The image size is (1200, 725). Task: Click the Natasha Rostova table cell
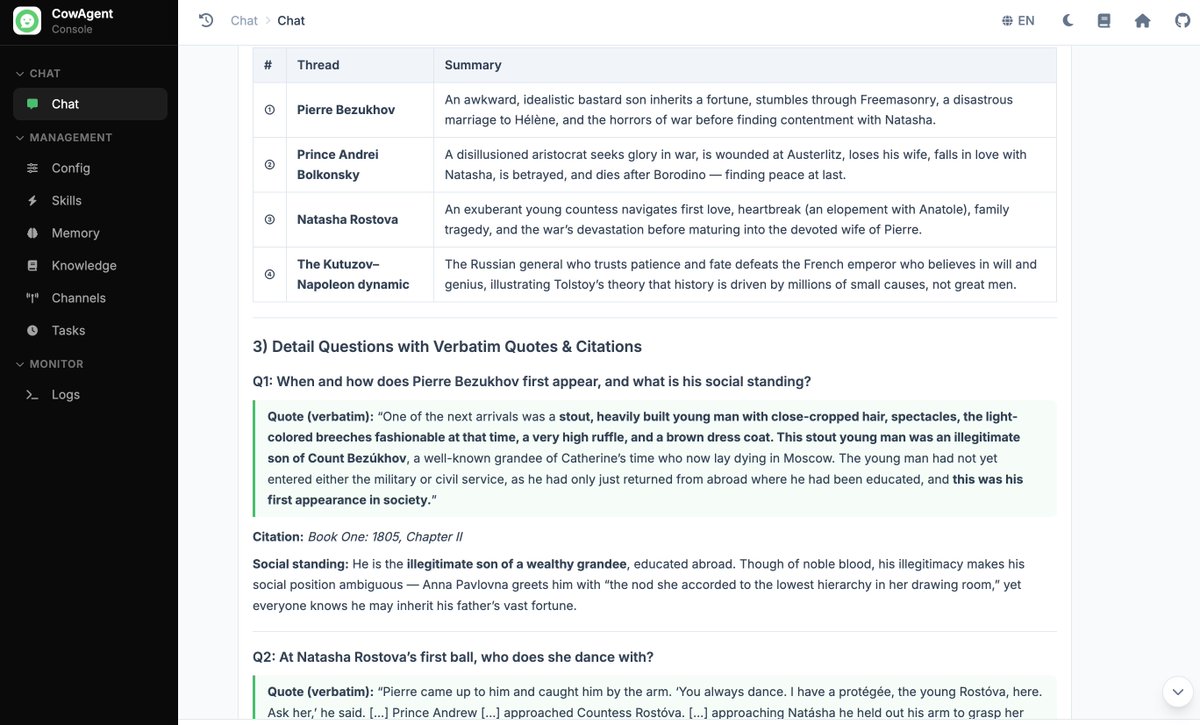pyautogui.click(x=359, y=220)
